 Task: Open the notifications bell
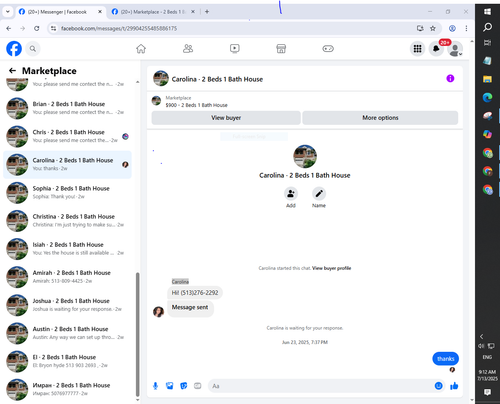(x=436, y=49)
